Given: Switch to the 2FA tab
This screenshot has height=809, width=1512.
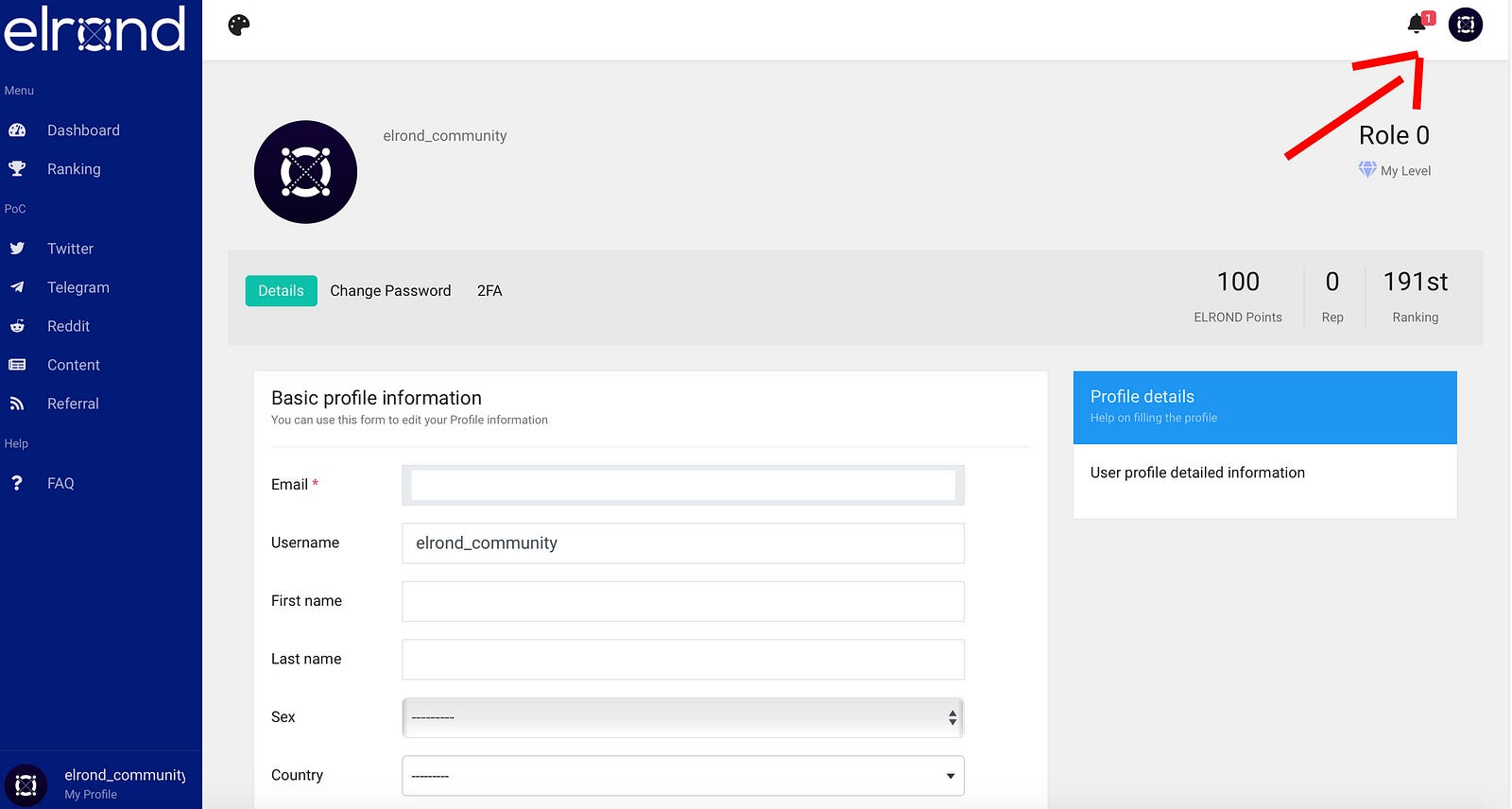Looking at the screenshot, I should (x=490, y=291).
